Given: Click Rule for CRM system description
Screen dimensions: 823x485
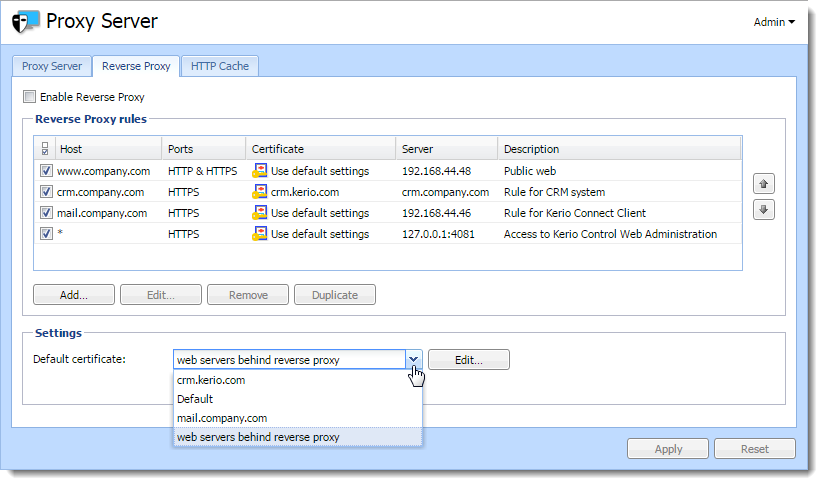Looking at the screenshot, I should (554, 192).
